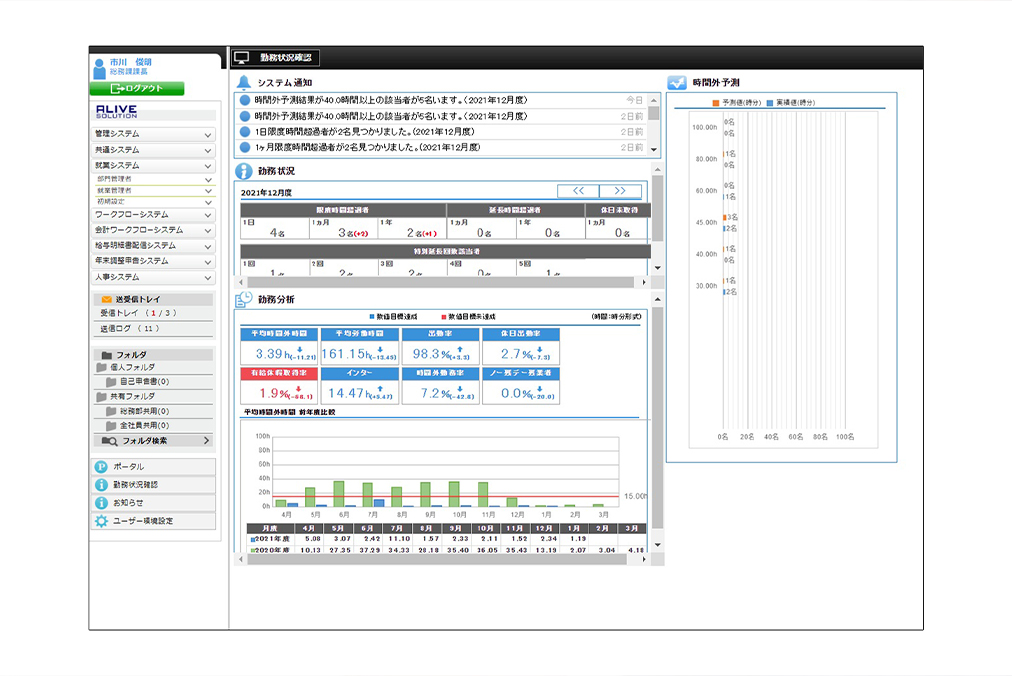Click the システム通知 bell icon
The width and height of the screenshot is (1012, 676).
[x=243, y=82]
